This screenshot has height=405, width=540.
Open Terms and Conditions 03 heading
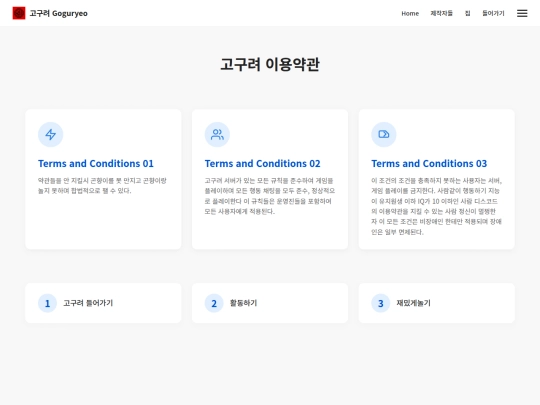click(429, 164)
